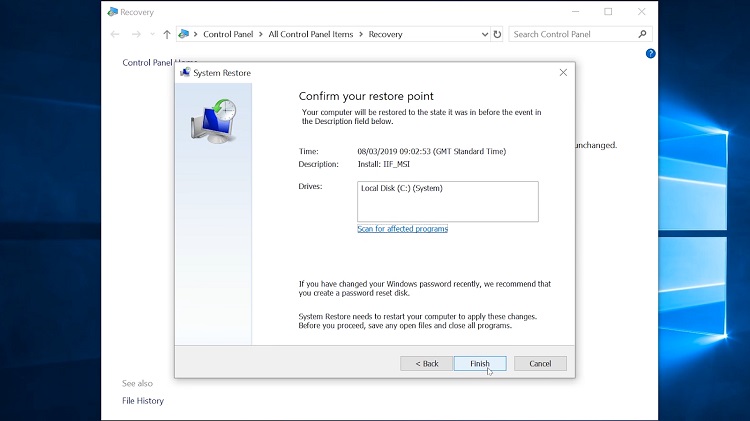750x421 pixels.
Task: Cancel the System Restore wizard
Action: tap(540, 364)
